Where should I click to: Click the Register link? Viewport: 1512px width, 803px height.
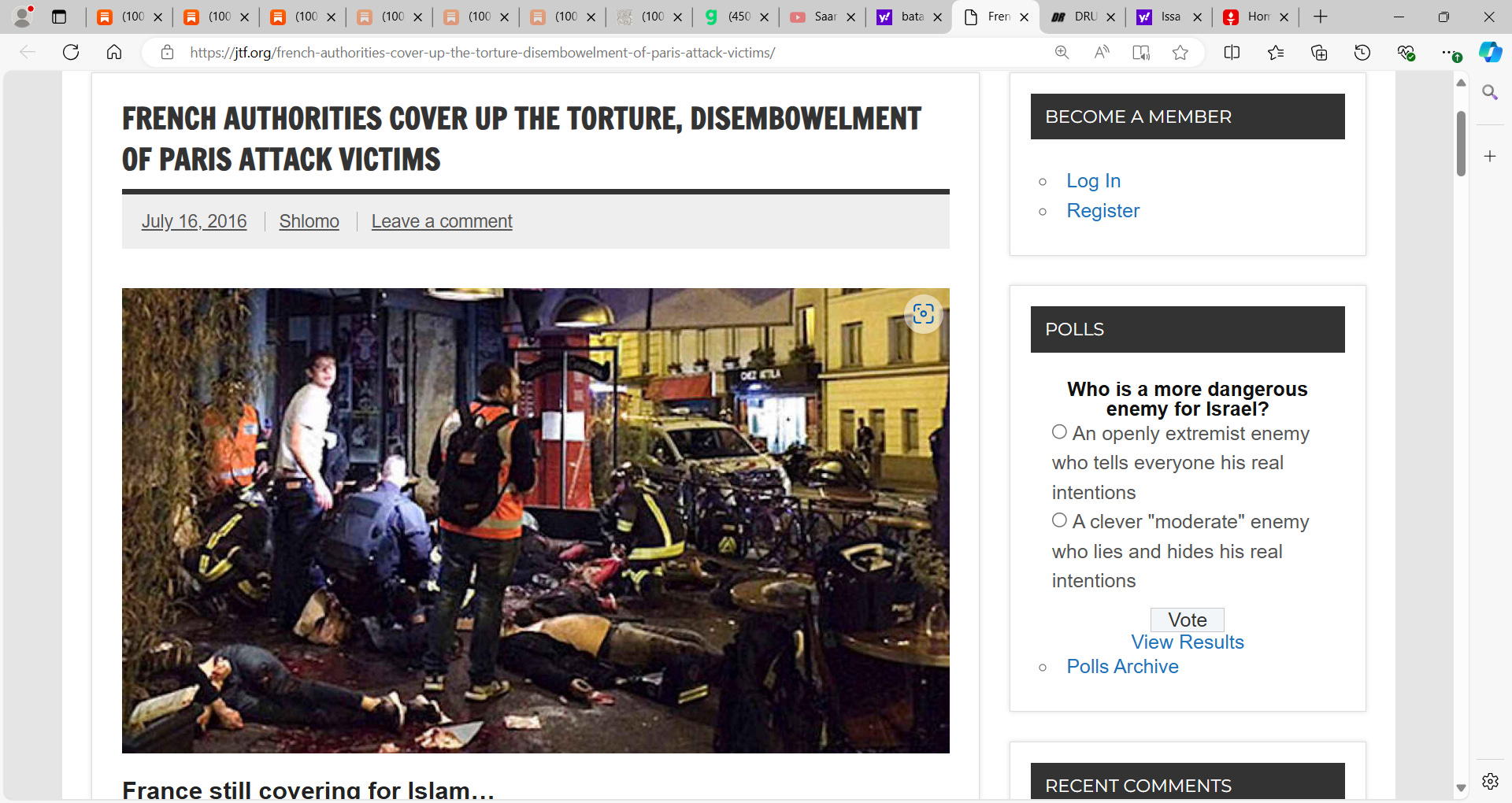[1102, 210]
